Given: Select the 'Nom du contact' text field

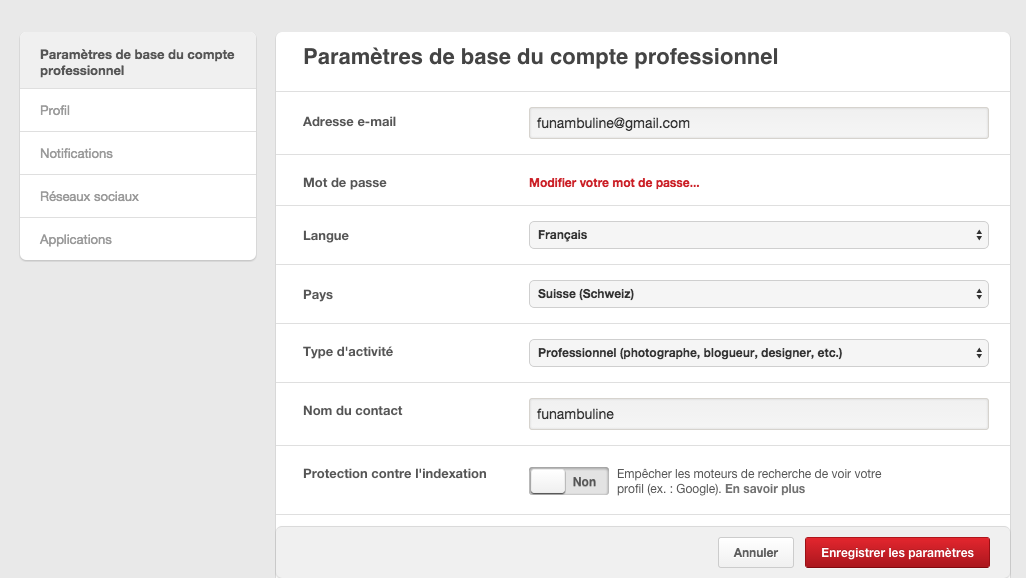Looking at the screenshot, I should click(x=757, y=414).
